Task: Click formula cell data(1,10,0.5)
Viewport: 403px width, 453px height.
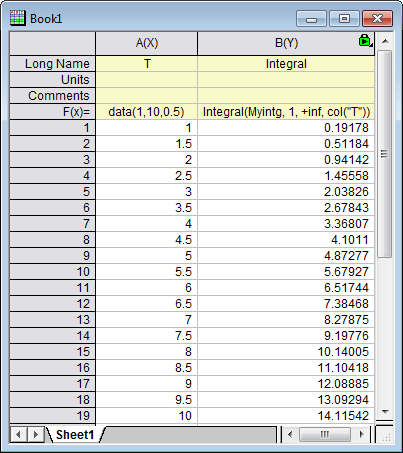Action: (x=147, y=112)
